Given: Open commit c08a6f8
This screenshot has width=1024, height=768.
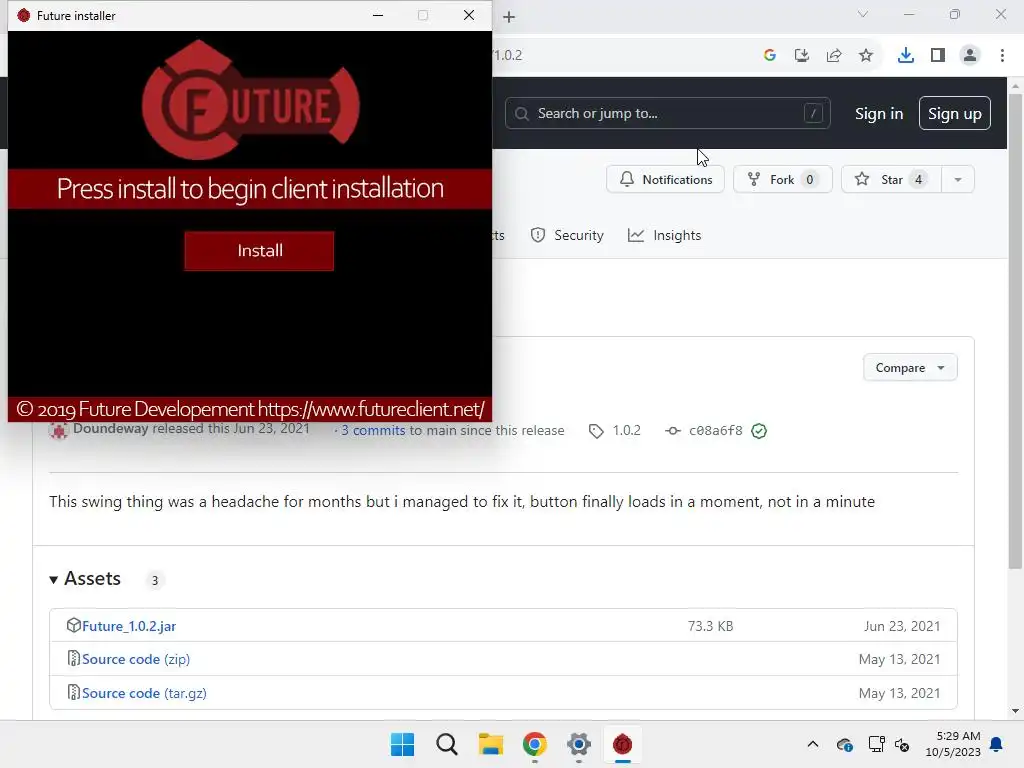Looking at the screenshot, I should 716,430.
